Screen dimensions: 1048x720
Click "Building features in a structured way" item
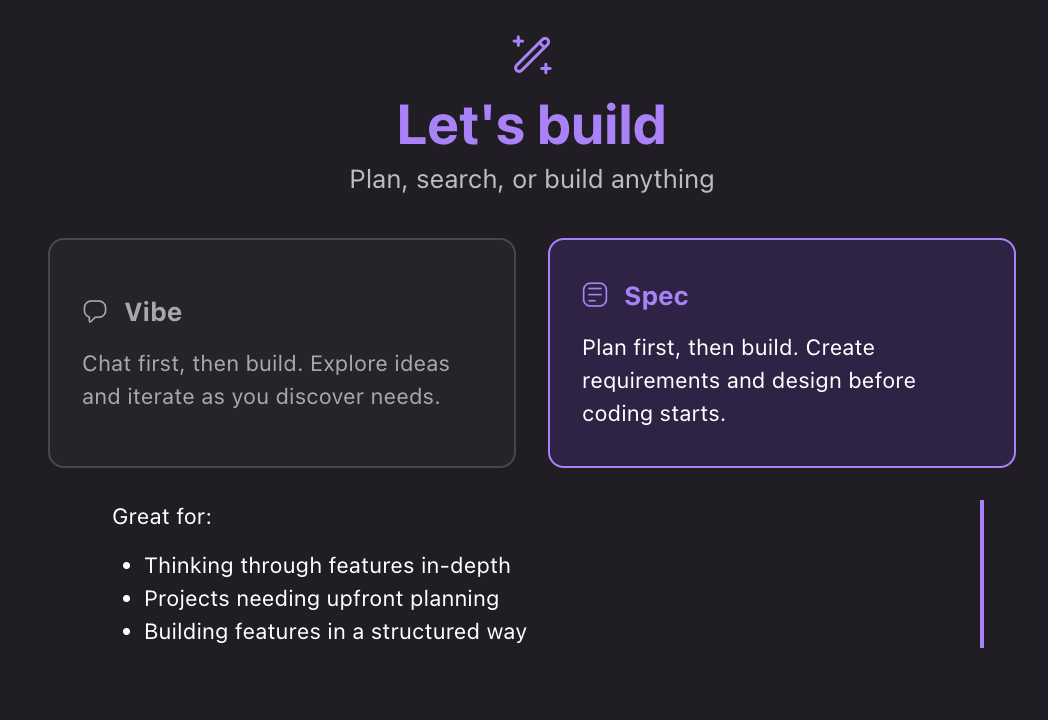coord(335,632)
